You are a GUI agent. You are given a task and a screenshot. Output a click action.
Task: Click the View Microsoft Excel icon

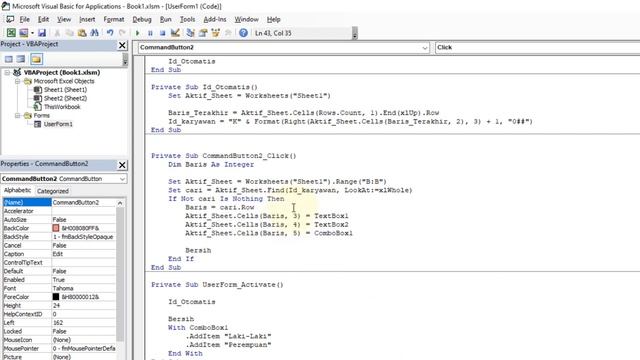(x=11, y=33)
